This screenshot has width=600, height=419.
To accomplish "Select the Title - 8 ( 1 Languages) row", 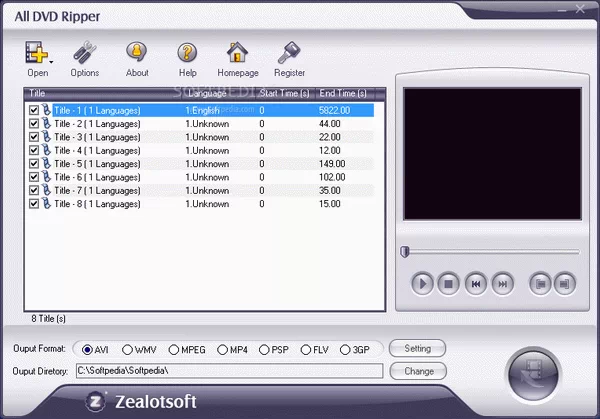I will tap(199, 204).
